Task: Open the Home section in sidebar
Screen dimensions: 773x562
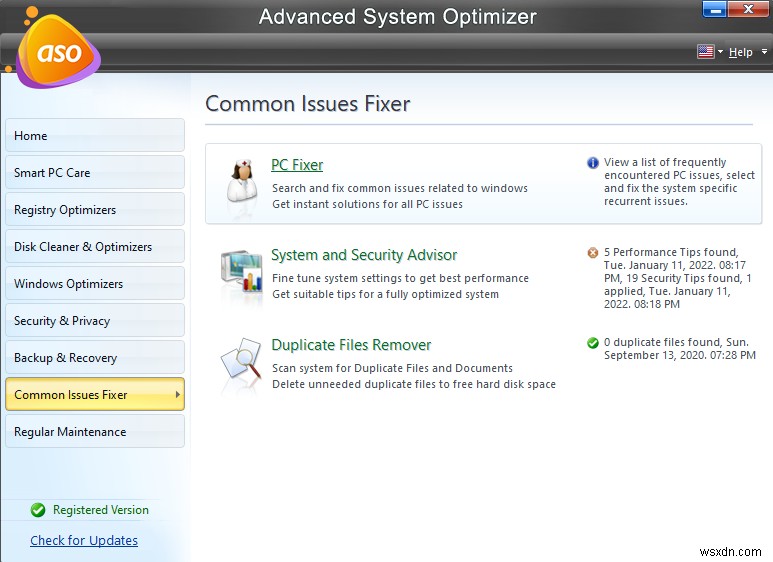Action: [x=95, y=136]
